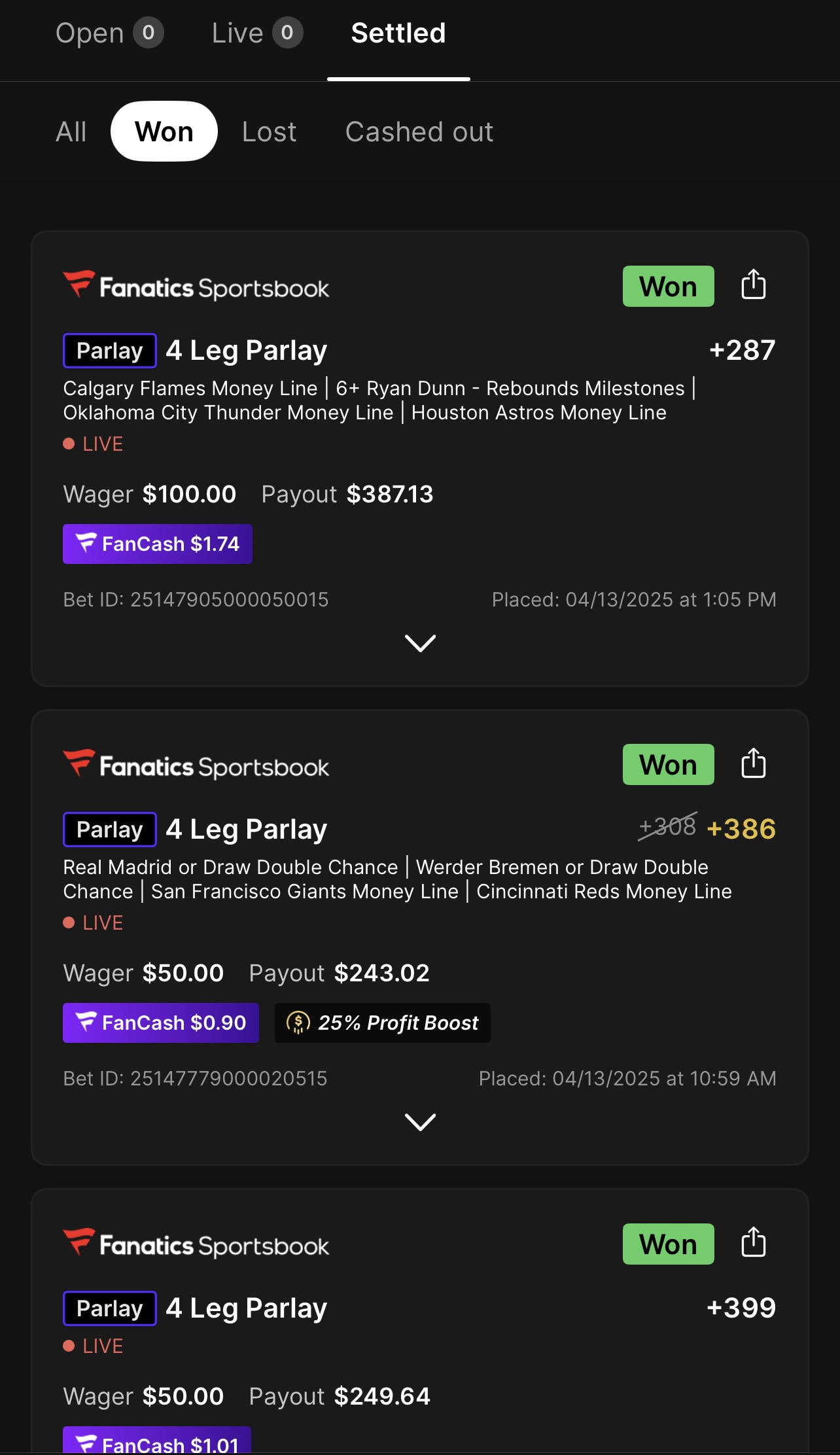Select the Settled tab
Image resolution: width=840 pixels, height=1455 pixels.
click(x=398, y=33)
